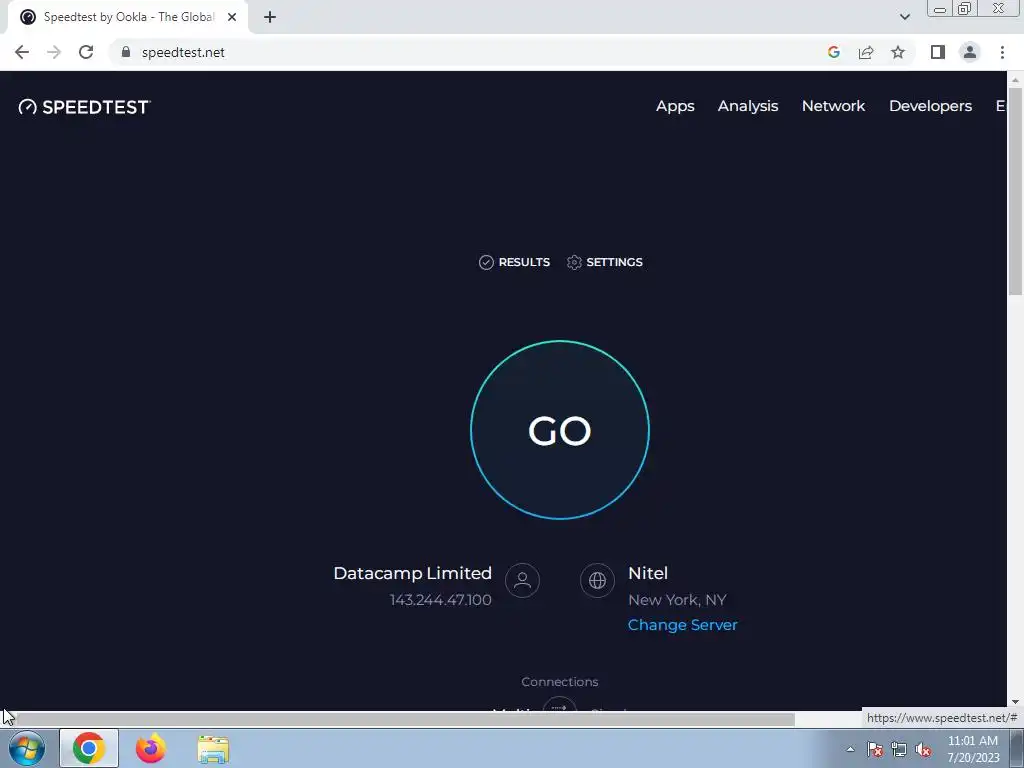1024x768 pixels.
Task: Open the Windows Start menu
Action: [x=27, y=748]
